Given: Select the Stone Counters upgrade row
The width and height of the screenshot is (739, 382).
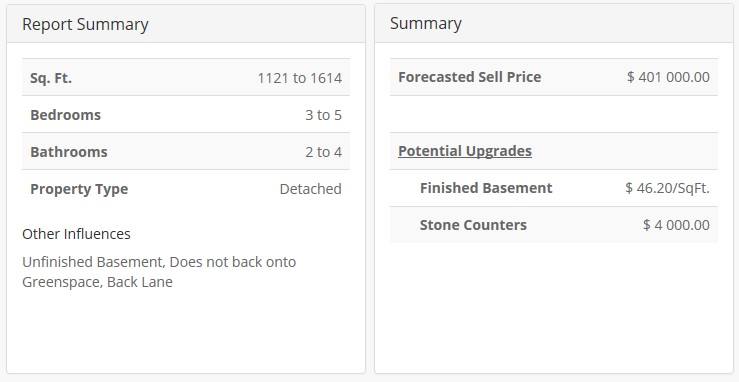Looking at the screenshot, I should tap(554, 225).
